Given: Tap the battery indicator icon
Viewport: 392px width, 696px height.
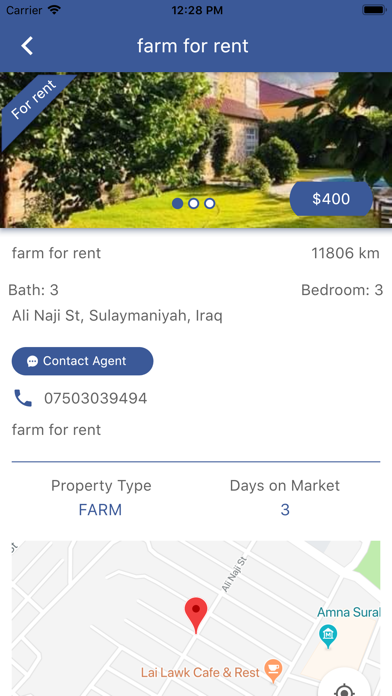Looking at the screenshot, I should click(374, 10).
